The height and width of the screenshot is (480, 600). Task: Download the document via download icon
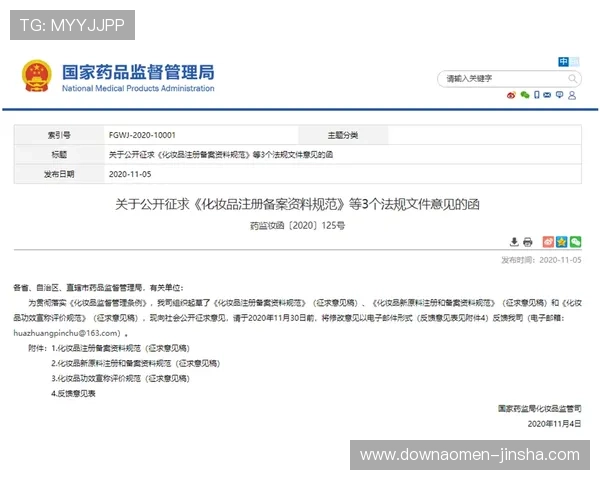coord(514,242)
